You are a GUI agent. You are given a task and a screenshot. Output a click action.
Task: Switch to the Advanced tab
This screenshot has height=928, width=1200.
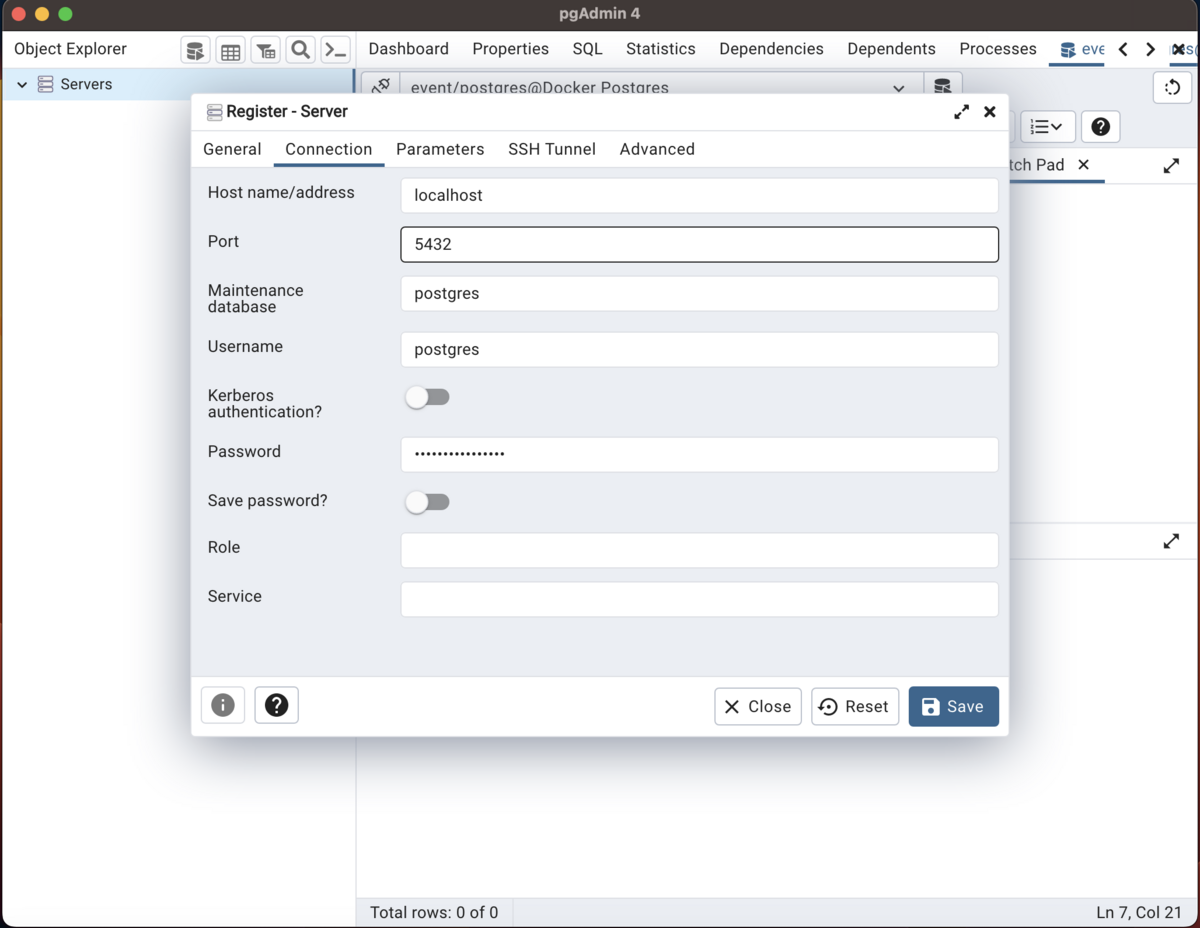tap(657, 149)
